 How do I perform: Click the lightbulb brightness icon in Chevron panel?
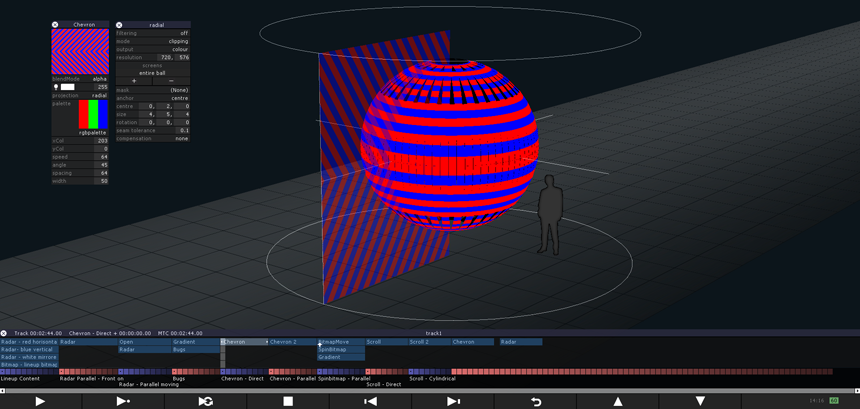(x=55, y=87)
